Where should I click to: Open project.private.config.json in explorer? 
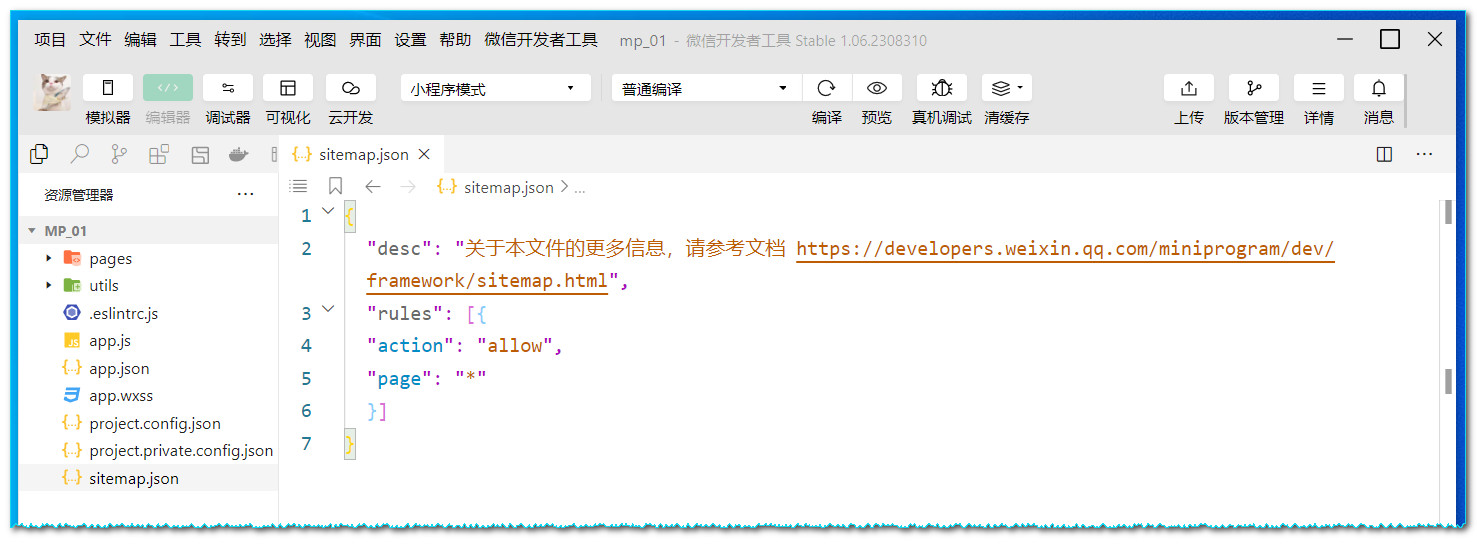point(148,450)
